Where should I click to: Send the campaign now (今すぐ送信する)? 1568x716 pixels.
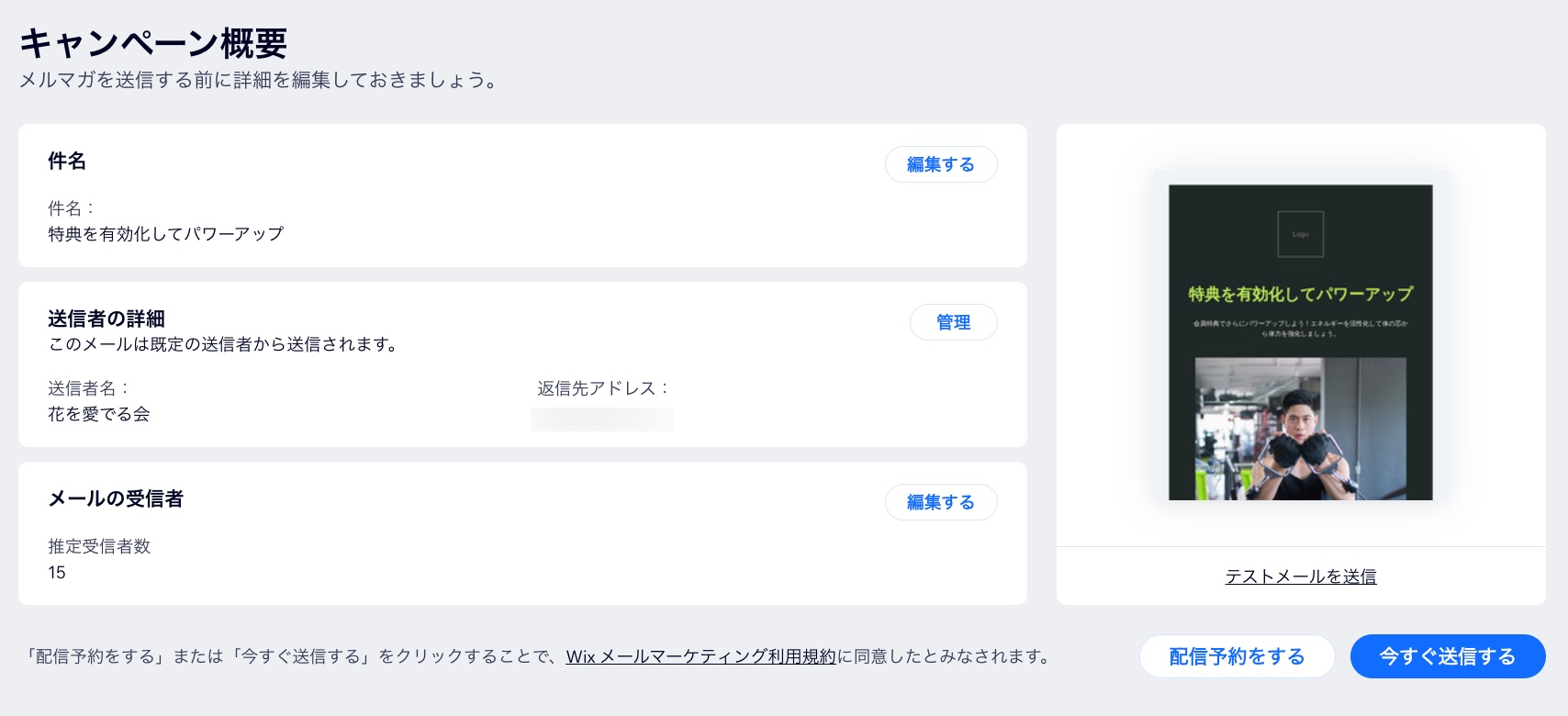pos(1448,655)
